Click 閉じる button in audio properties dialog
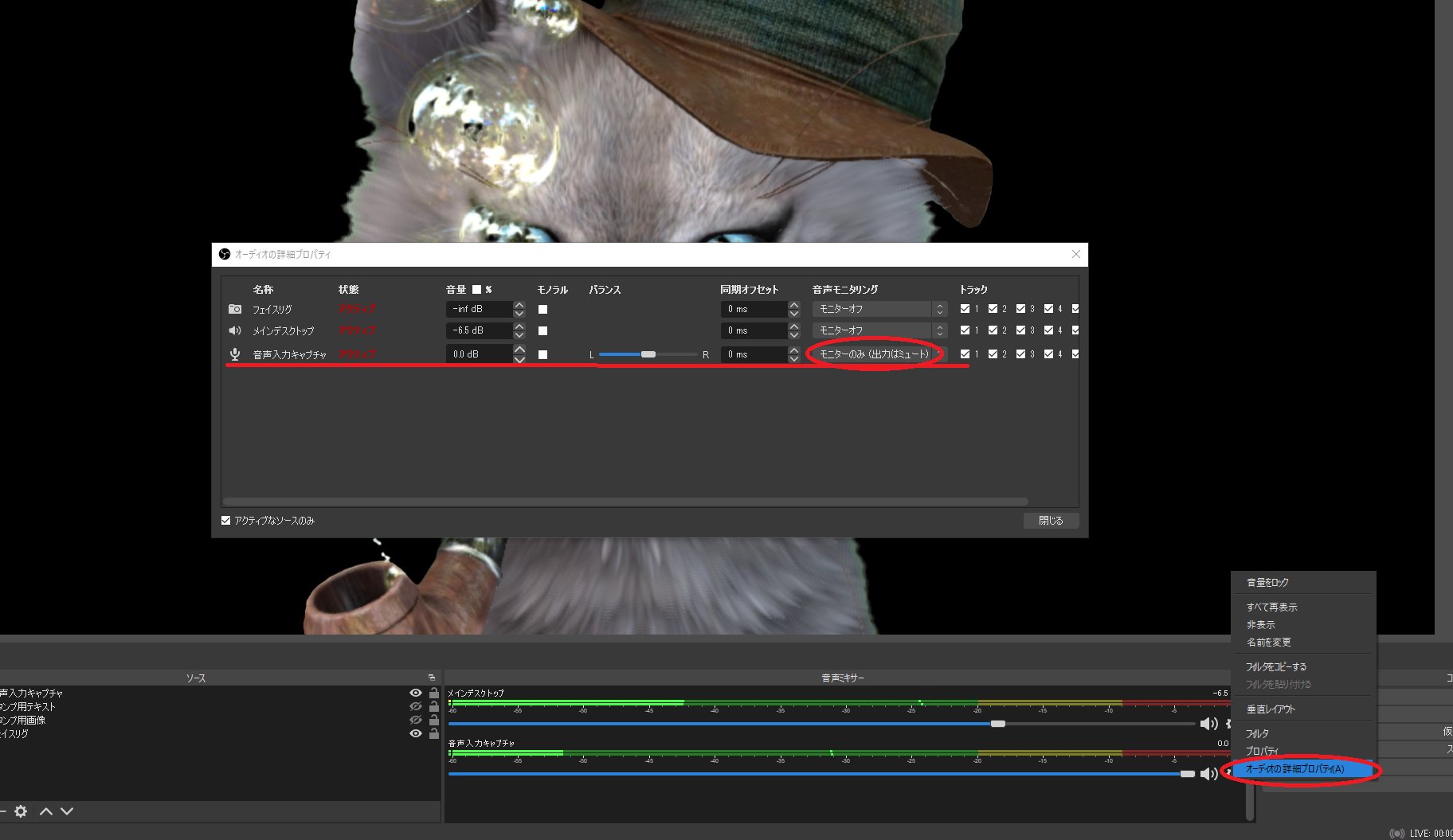This screenshot has width=1453, height=840. 1051,521
